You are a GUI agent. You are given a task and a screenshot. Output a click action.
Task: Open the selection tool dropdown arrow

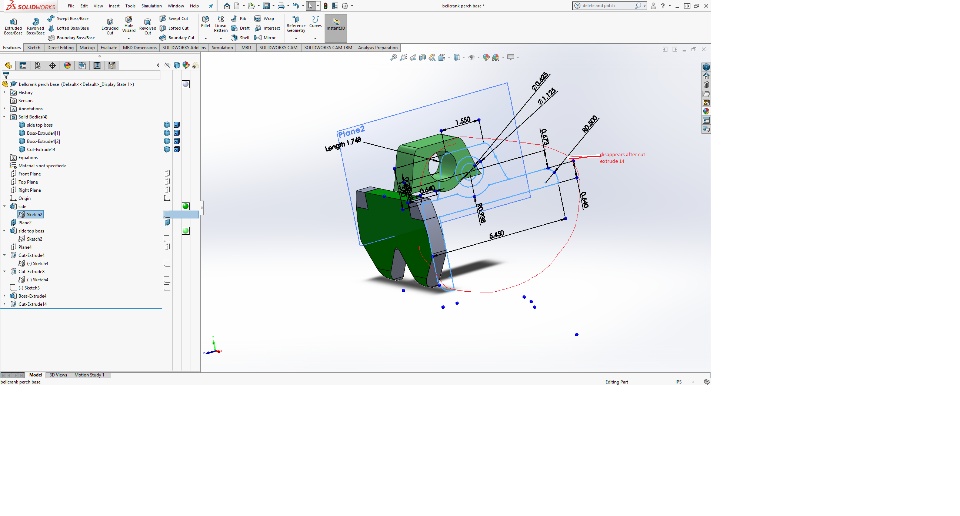(x=318, y=6)
